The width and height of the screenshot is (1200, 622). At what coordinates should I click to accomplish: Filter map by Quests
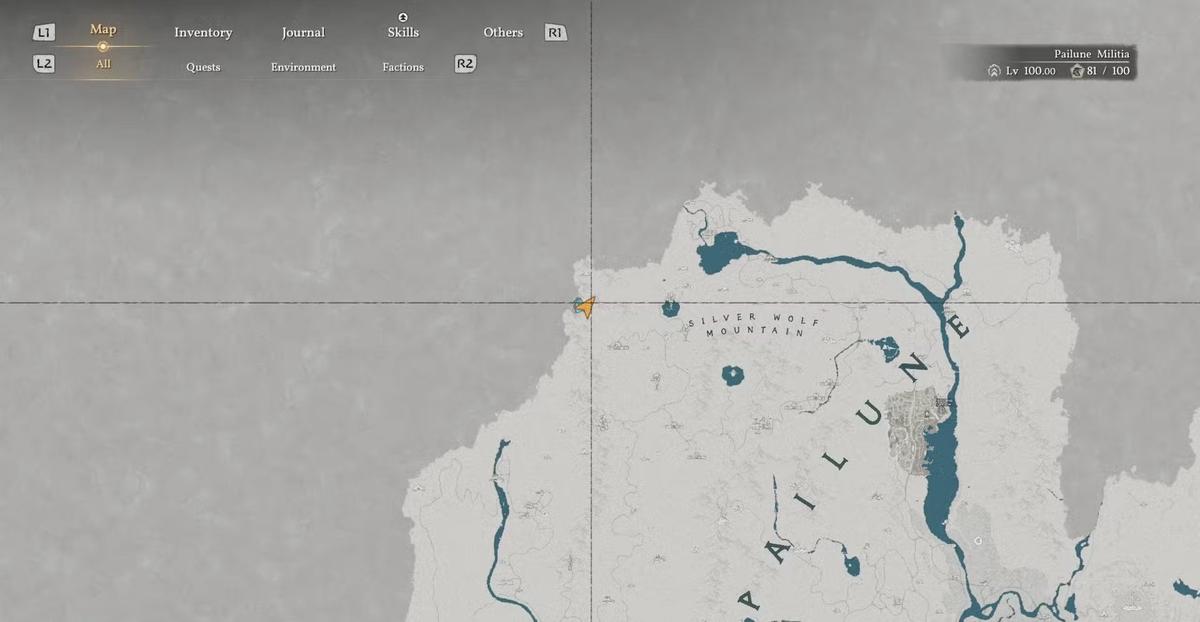click(x=203, y=67)
